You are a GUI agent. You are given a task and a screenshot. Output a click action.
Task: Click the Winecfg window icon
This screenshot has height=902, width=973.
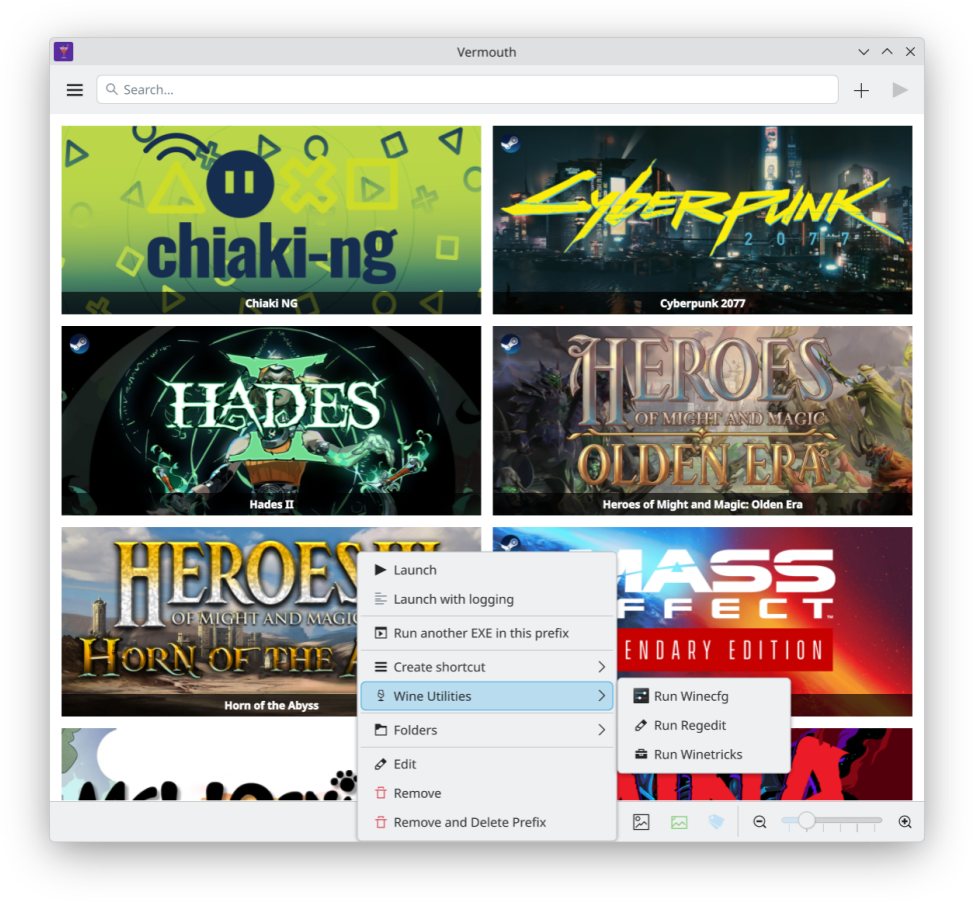tap(641, 696)
